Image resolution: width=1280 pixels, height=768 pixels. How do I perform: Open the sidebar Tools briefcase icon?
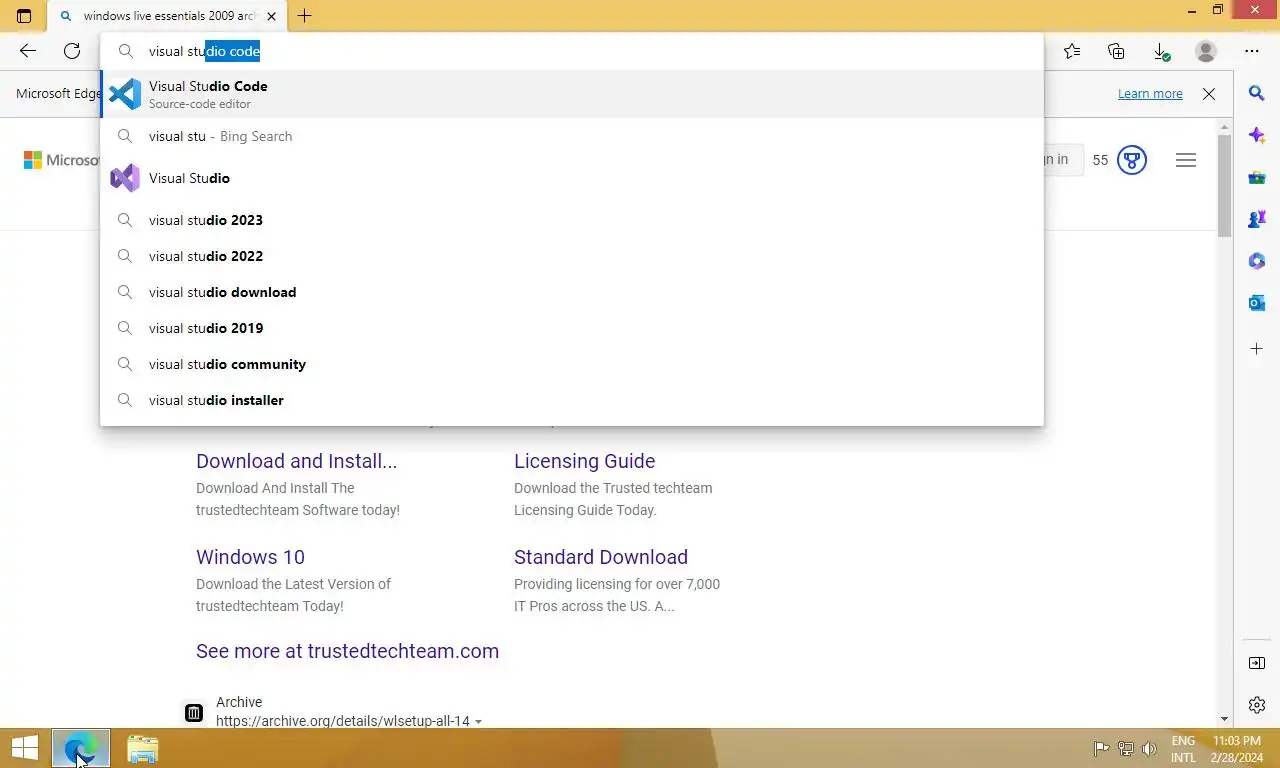(x=1257, y=177)
